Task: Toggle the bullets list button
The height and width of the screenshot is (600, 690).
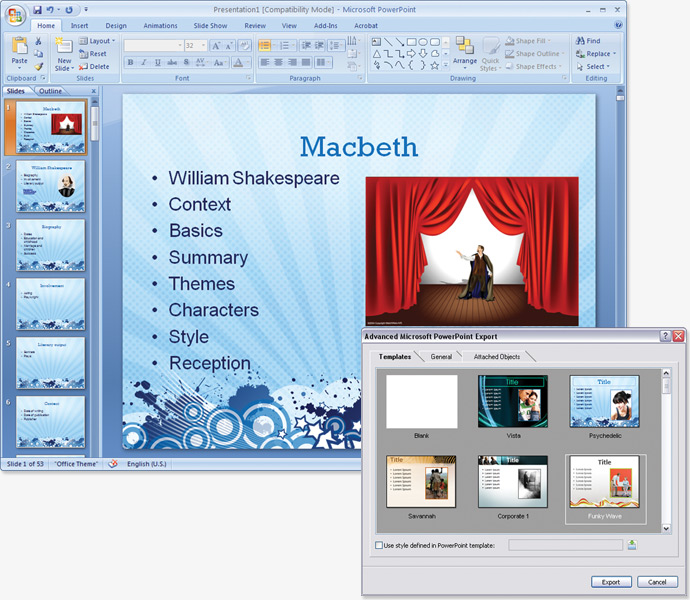Action: 264,45
